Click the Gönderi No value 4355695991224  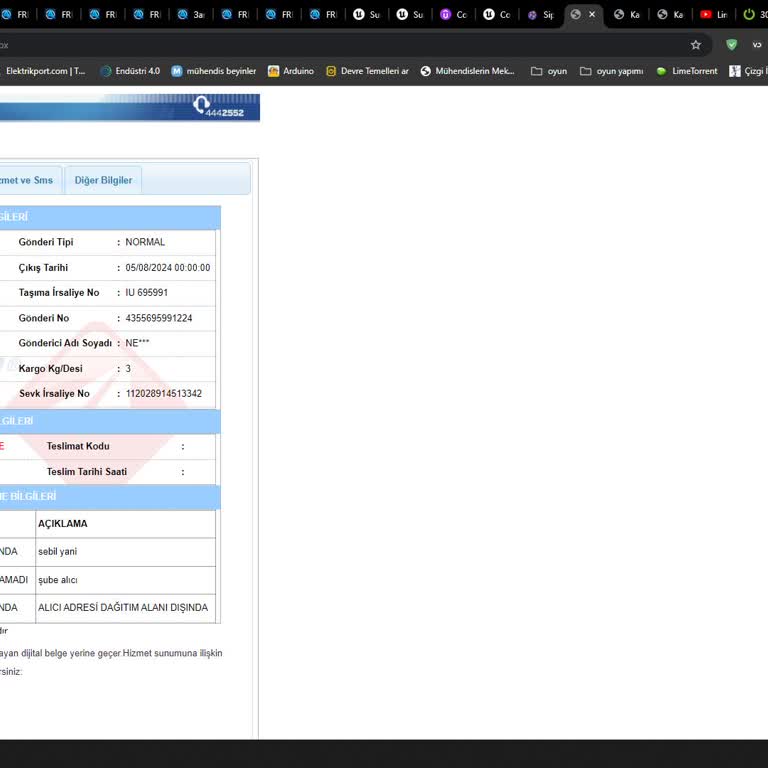click(x=159, y=318)
